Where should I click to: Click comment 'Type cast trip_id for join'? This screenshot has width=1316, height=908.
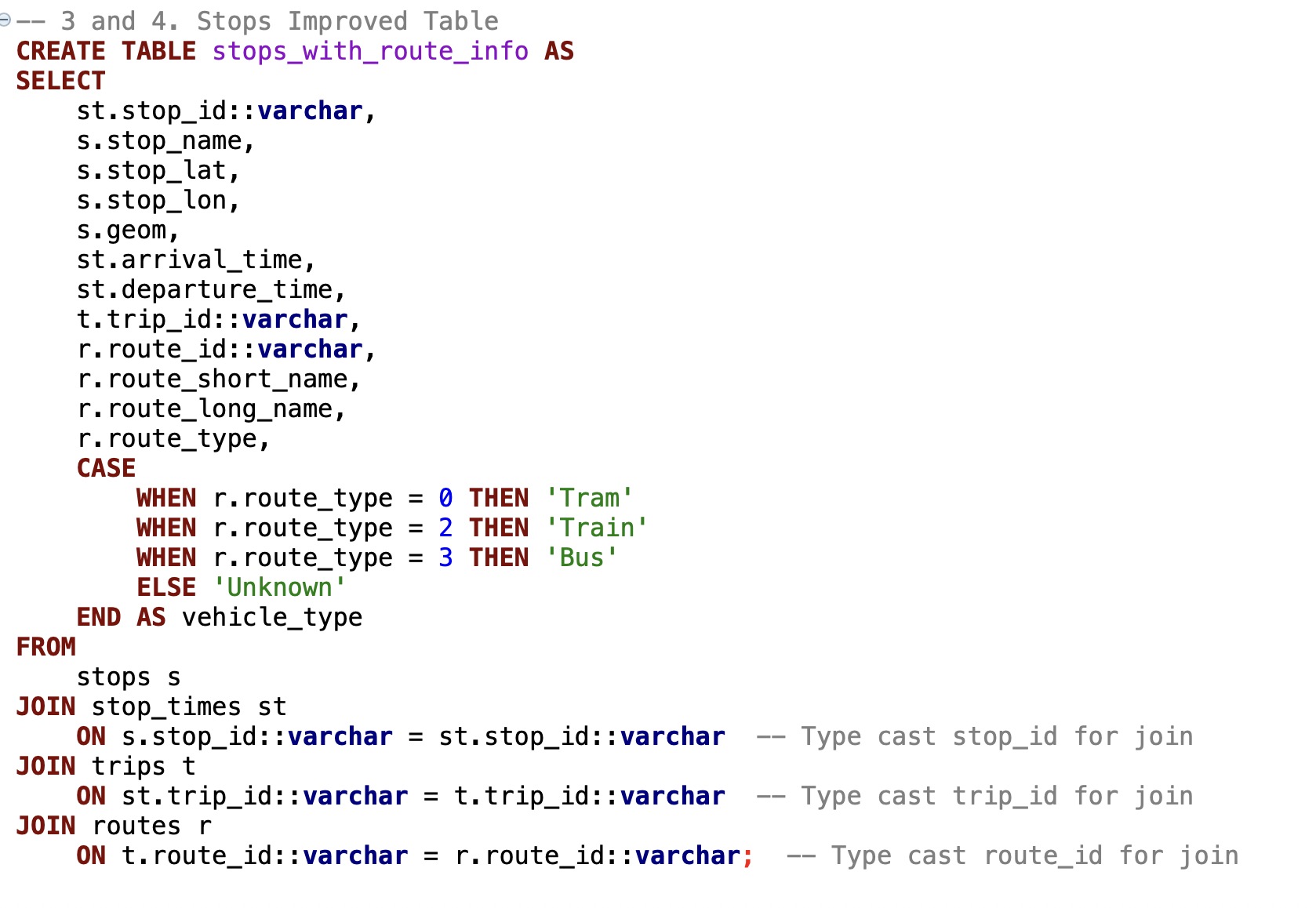pyautogui.click(x=975, y=797)
